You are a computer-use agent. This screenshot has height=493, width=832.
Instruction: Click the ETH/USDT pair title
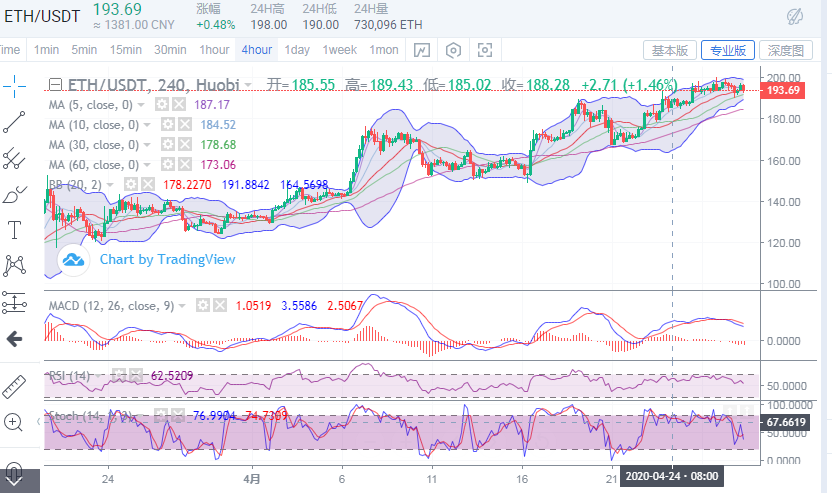click(x=42, y=16)
